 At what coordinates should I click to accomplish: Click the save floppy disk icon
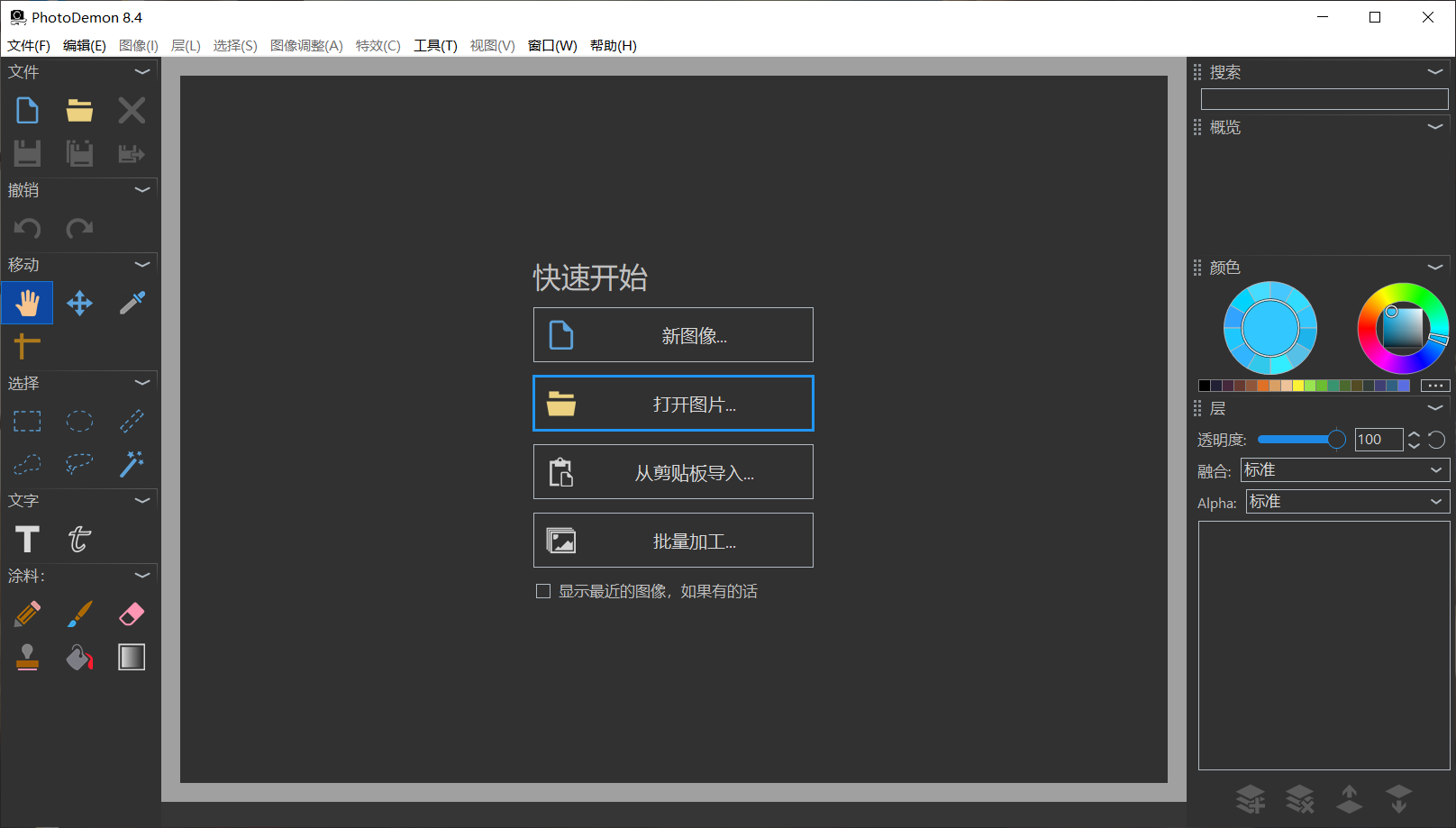click(x=27, y=153)
